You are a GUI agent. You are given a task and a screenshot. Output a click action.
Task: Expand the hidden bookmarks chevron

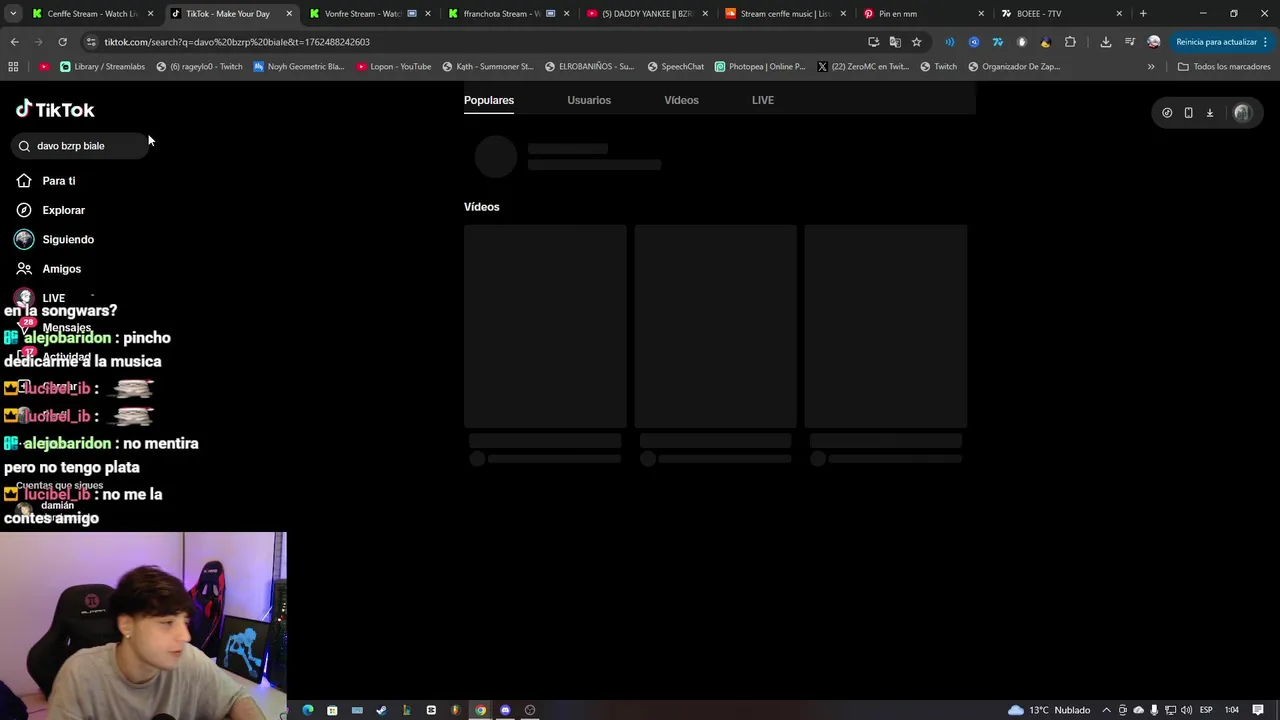1151,67
